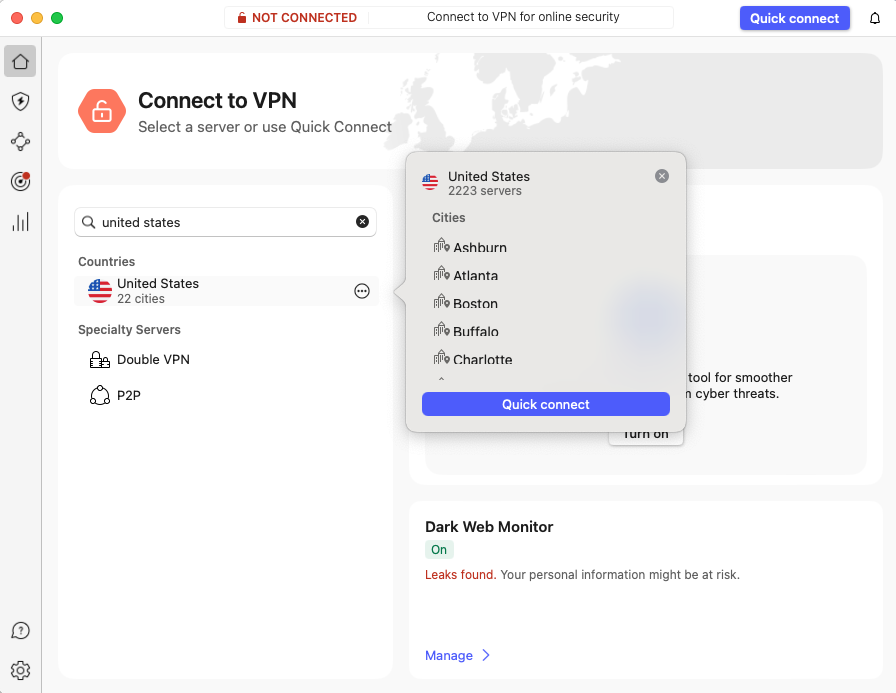Open the statistics bars icon
The height and width of the screenshot is (693, 896).
(20, 222)
